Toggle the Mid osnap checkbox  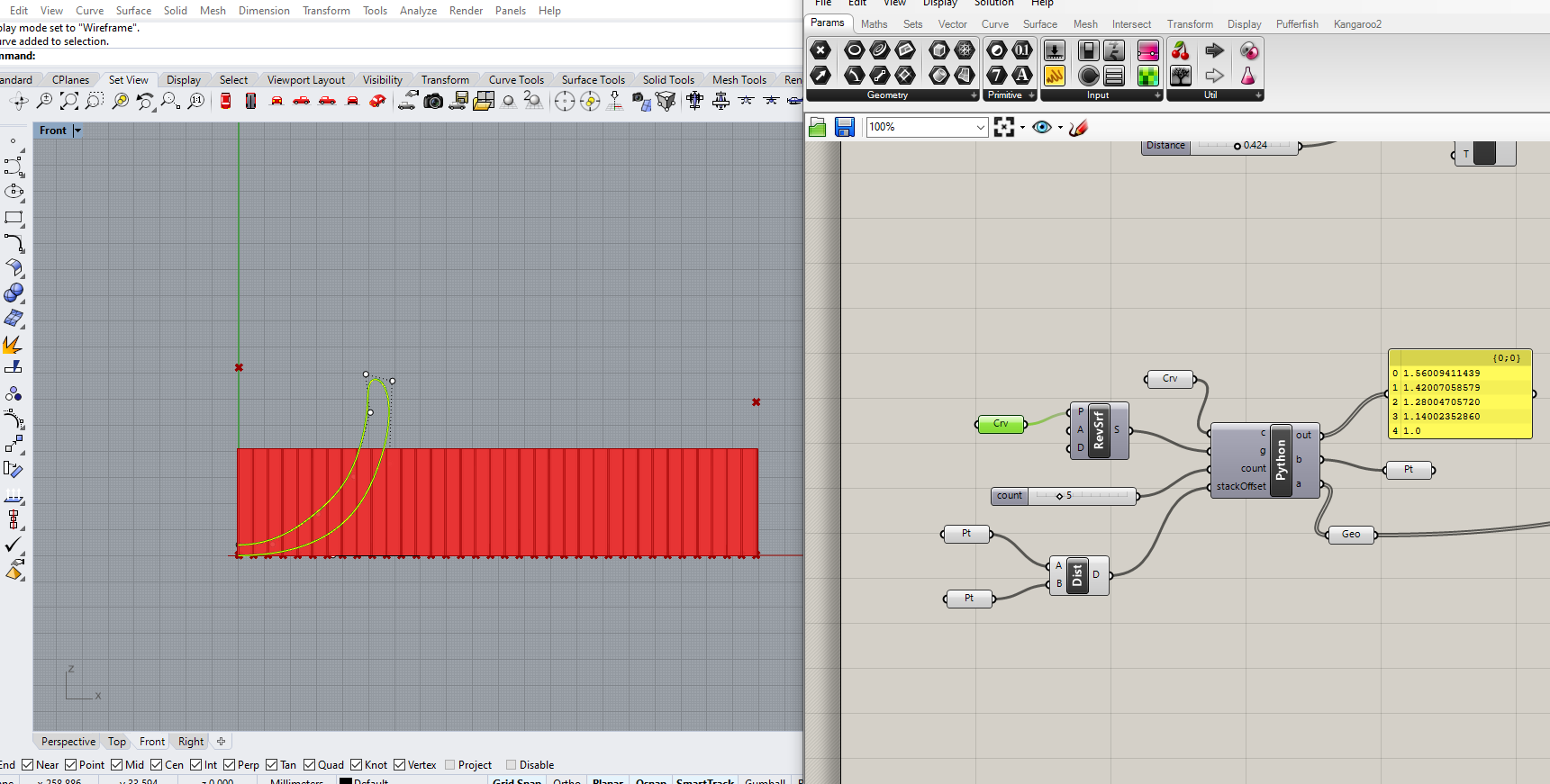(117, 765)
